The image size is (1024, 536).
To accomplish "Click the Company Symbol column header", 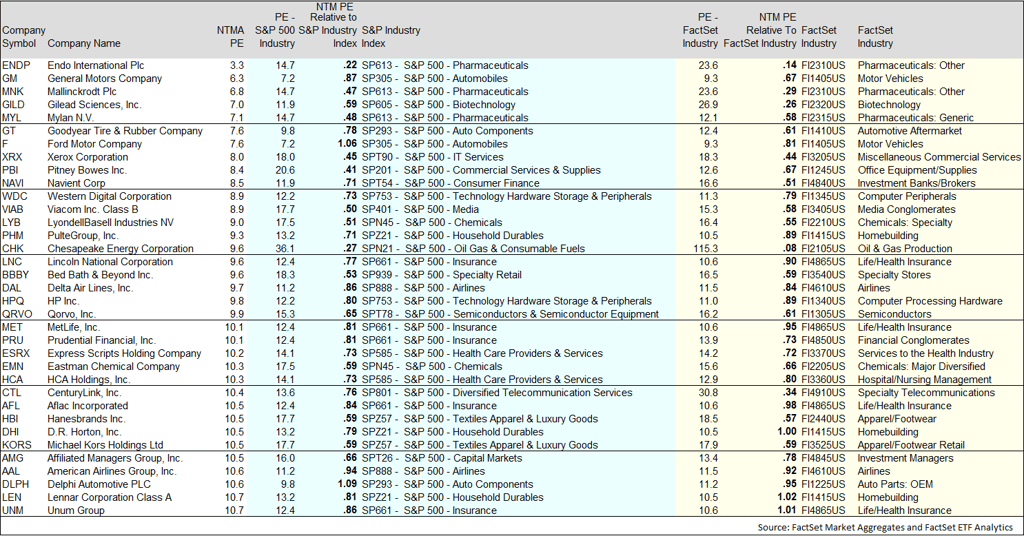I will 24,37.
